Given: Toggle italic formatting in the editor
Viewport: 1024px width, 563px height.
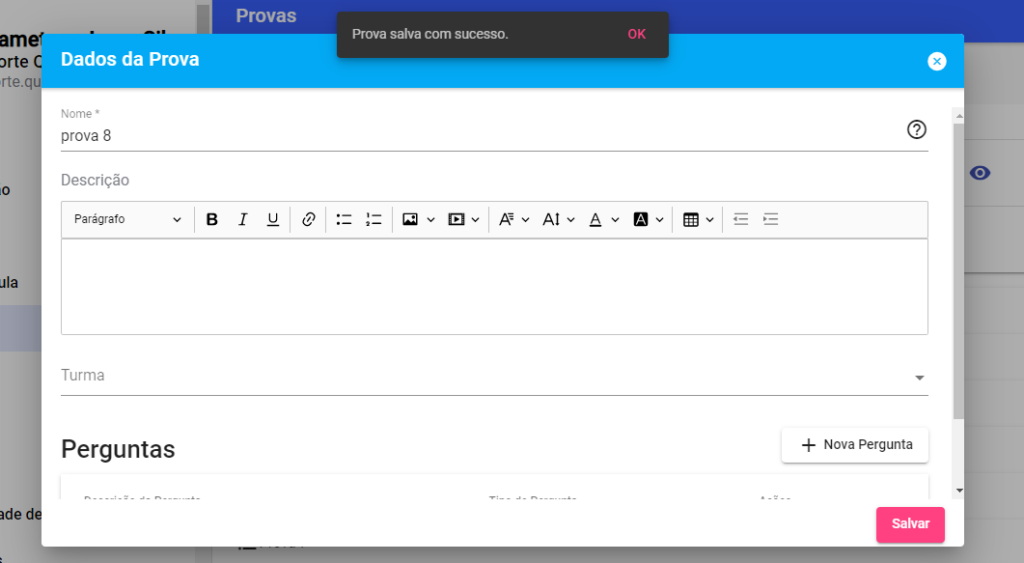Looking at the screenshot, I should pos(242,219).
